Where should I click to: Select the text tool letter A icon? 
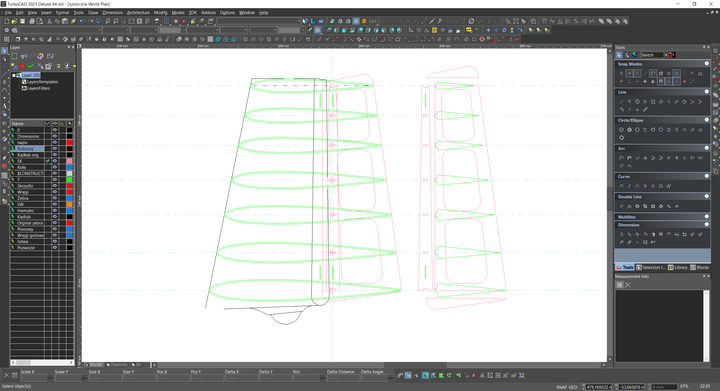tap(5, 106)
